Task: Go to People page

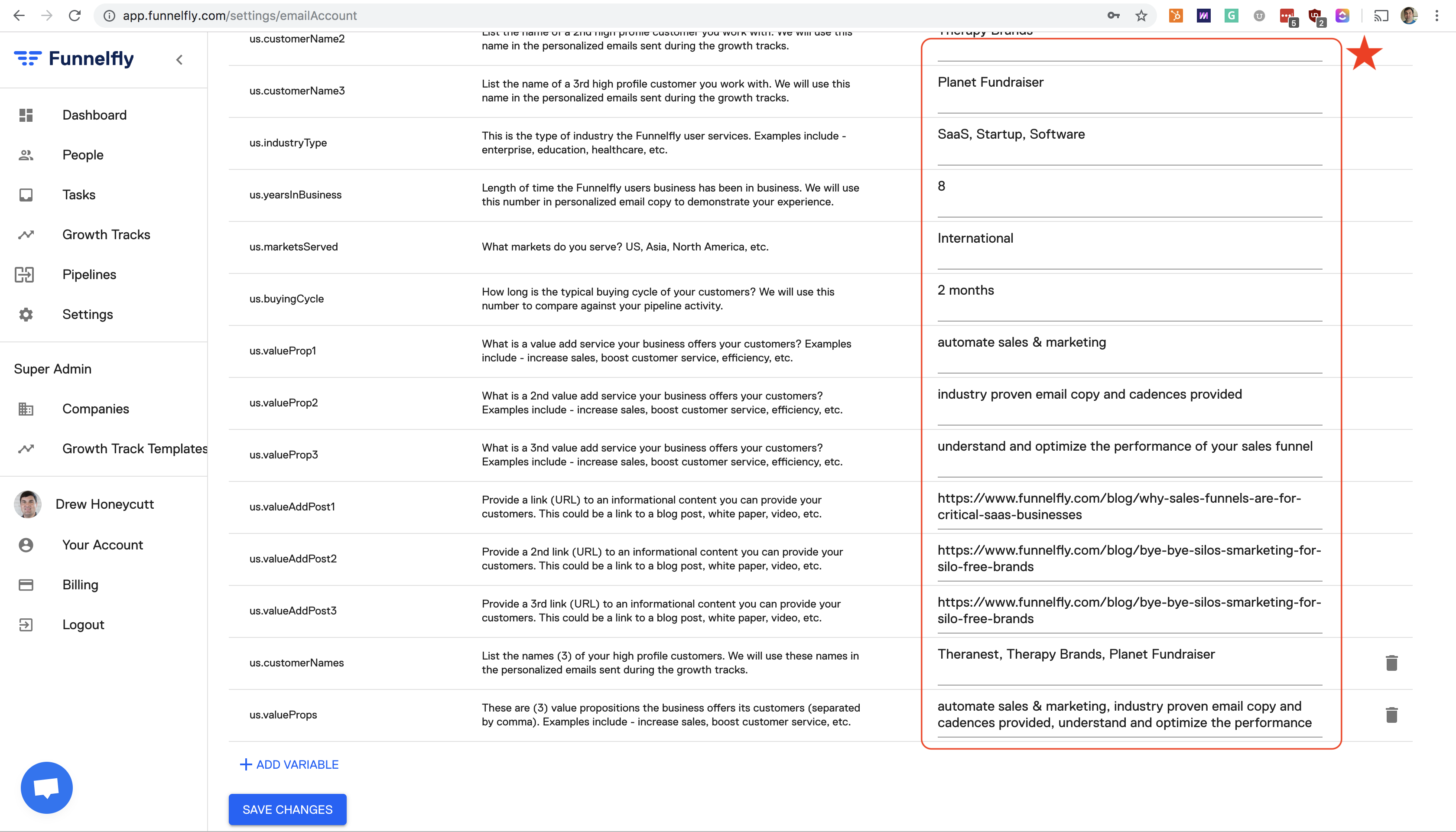Action: [x=83, y=155]
